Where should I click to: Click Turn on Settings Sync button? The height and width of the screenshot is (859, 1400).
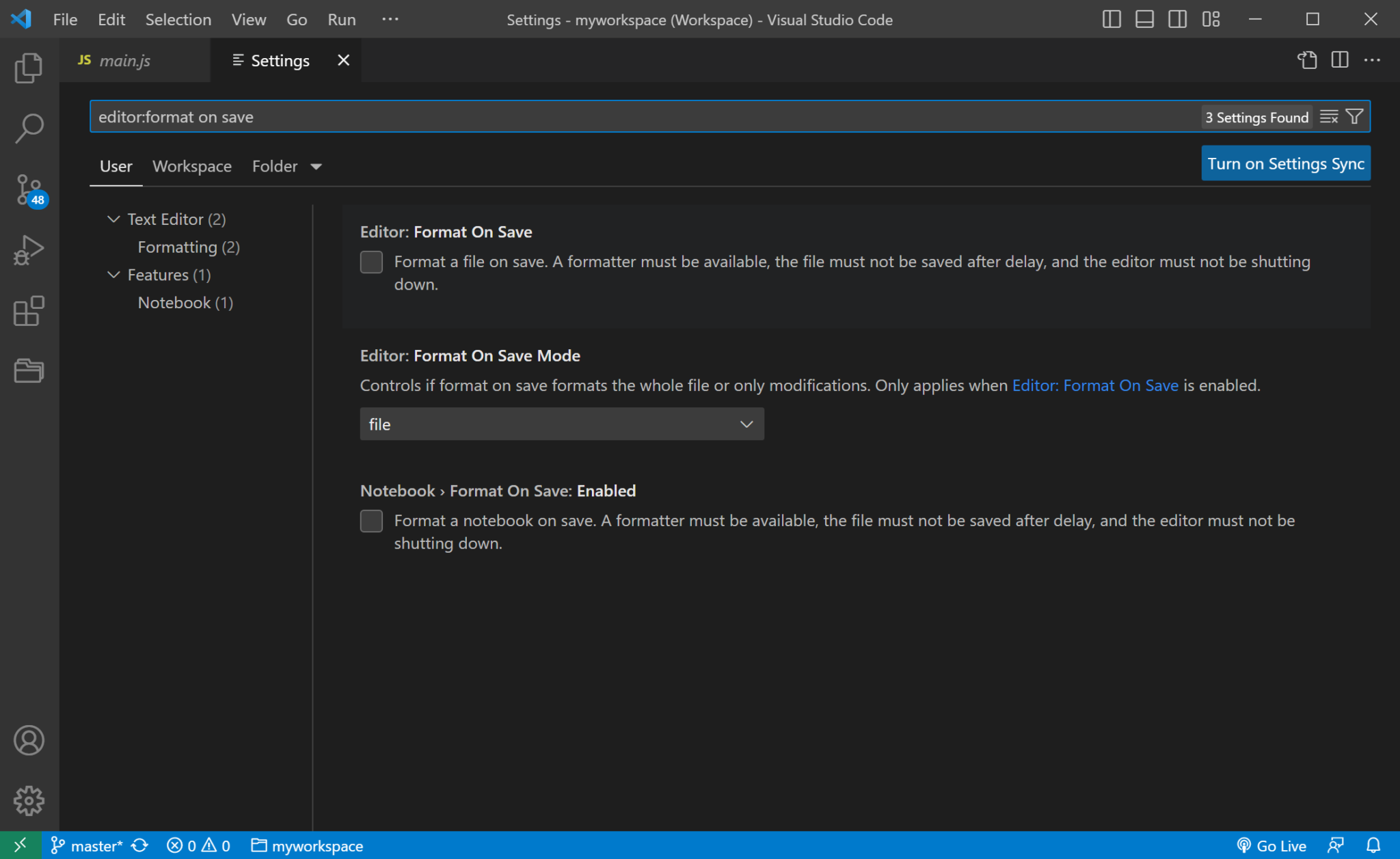[x=1285, y=163]
